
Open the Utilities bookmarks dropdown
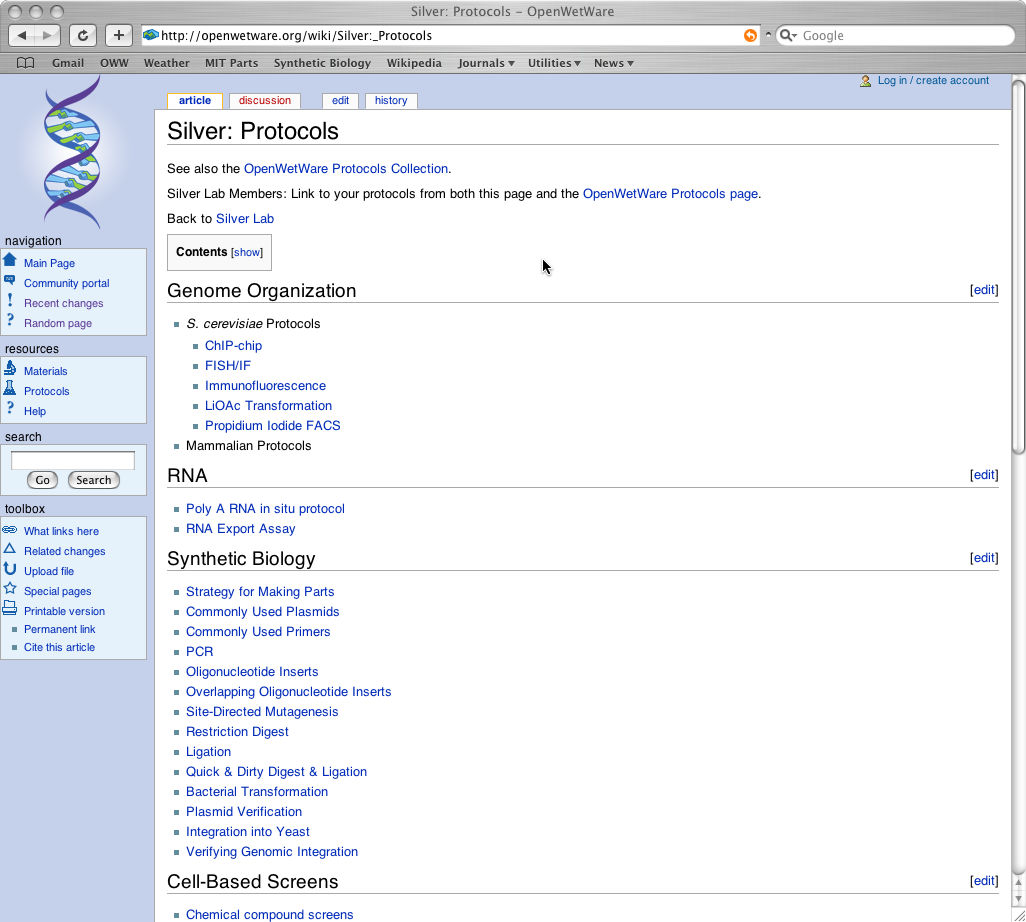554,63
